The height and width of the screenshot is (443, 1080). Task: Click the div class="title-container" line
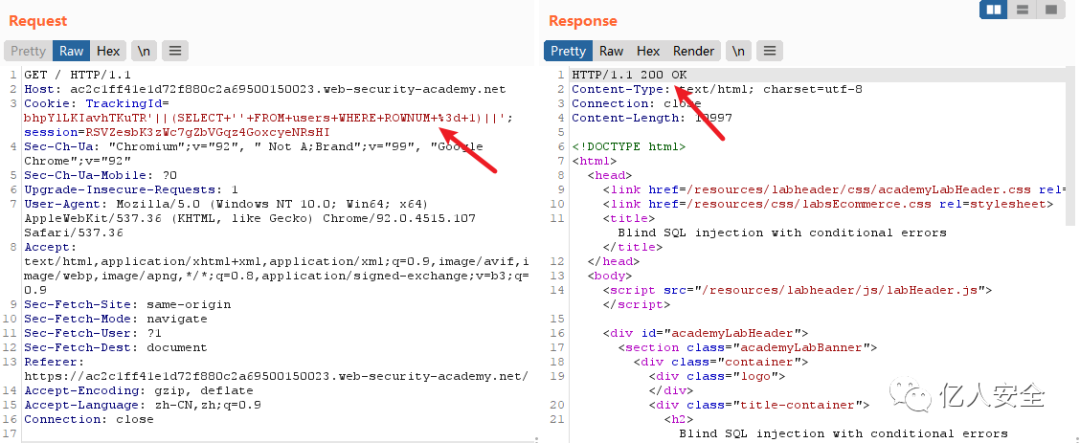(x=759, y=405)
